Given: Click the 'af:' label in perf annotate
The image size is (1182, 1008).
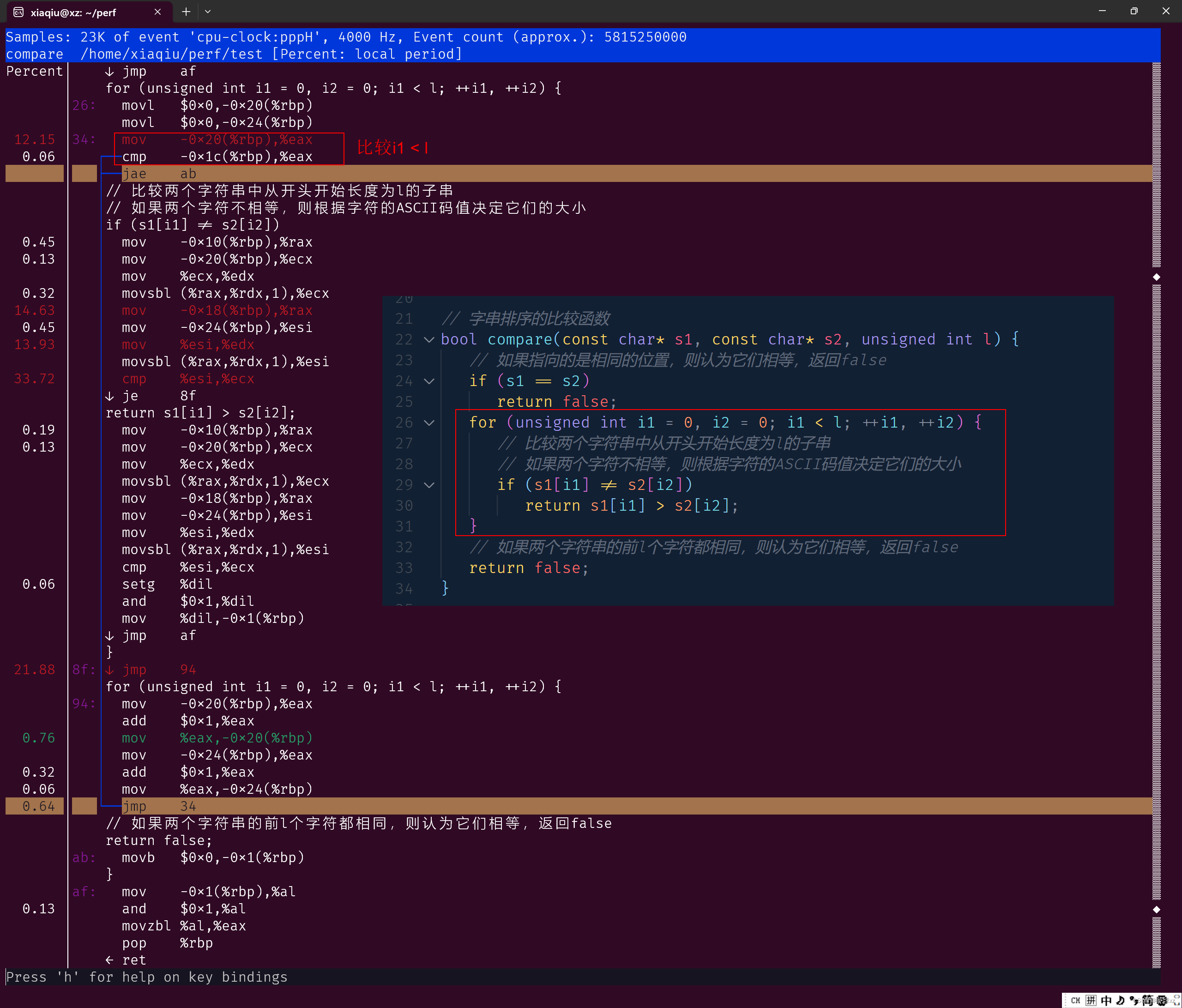Looking at the screenshot, I should pyautogui.click(x=84, y=892).
